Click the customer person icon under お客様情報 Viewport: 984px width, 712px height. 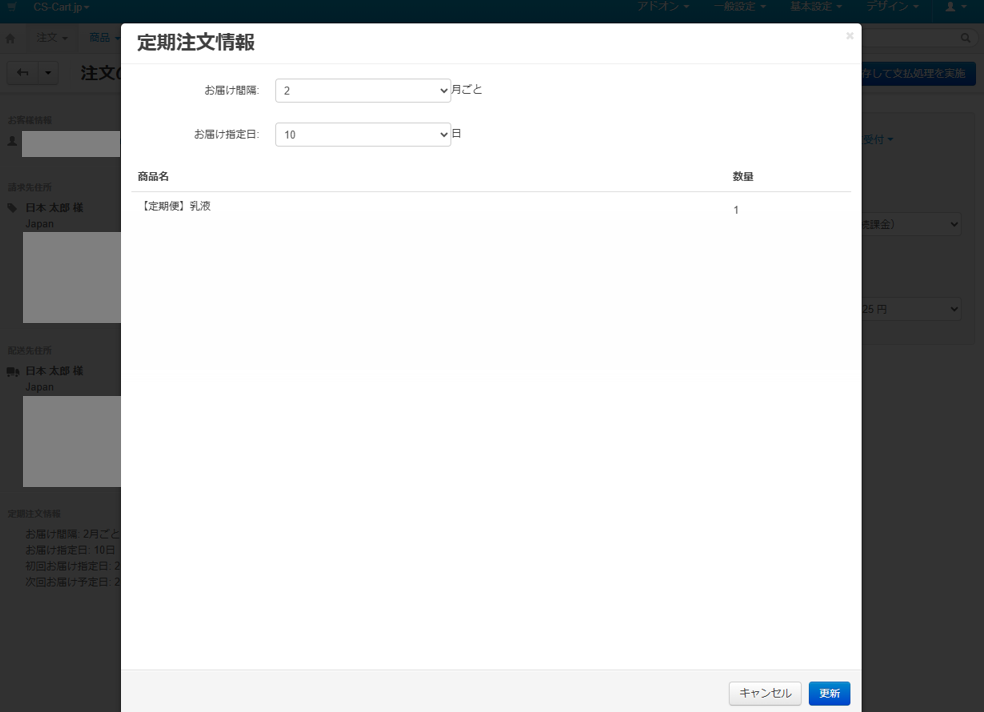tap(12, 142)
